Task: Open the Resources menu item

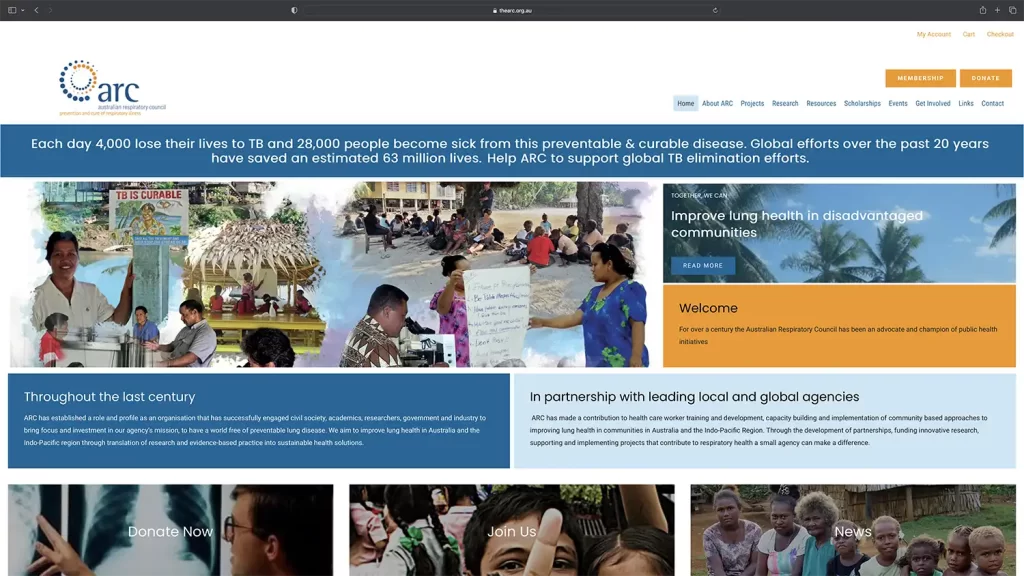Action: point(821,103)
